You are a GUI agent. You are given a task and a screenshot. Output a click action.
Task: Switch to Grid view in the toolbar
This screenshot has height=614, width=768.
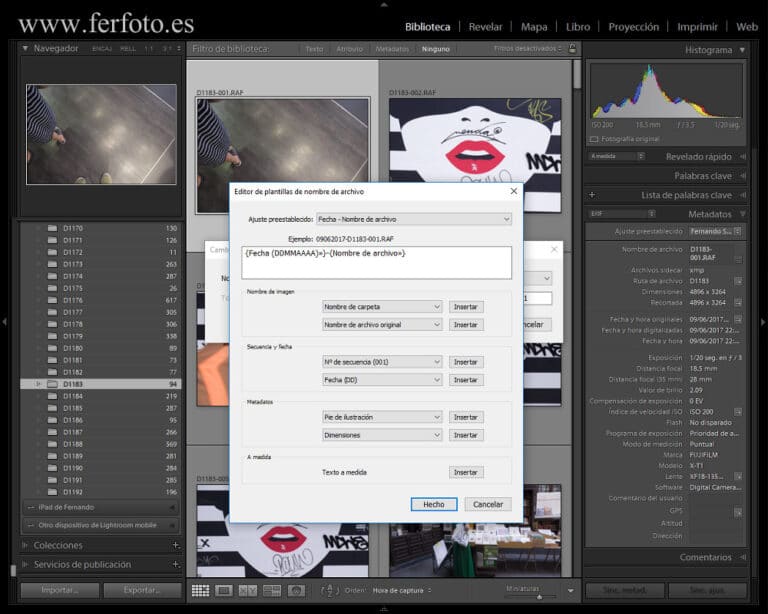200,590
